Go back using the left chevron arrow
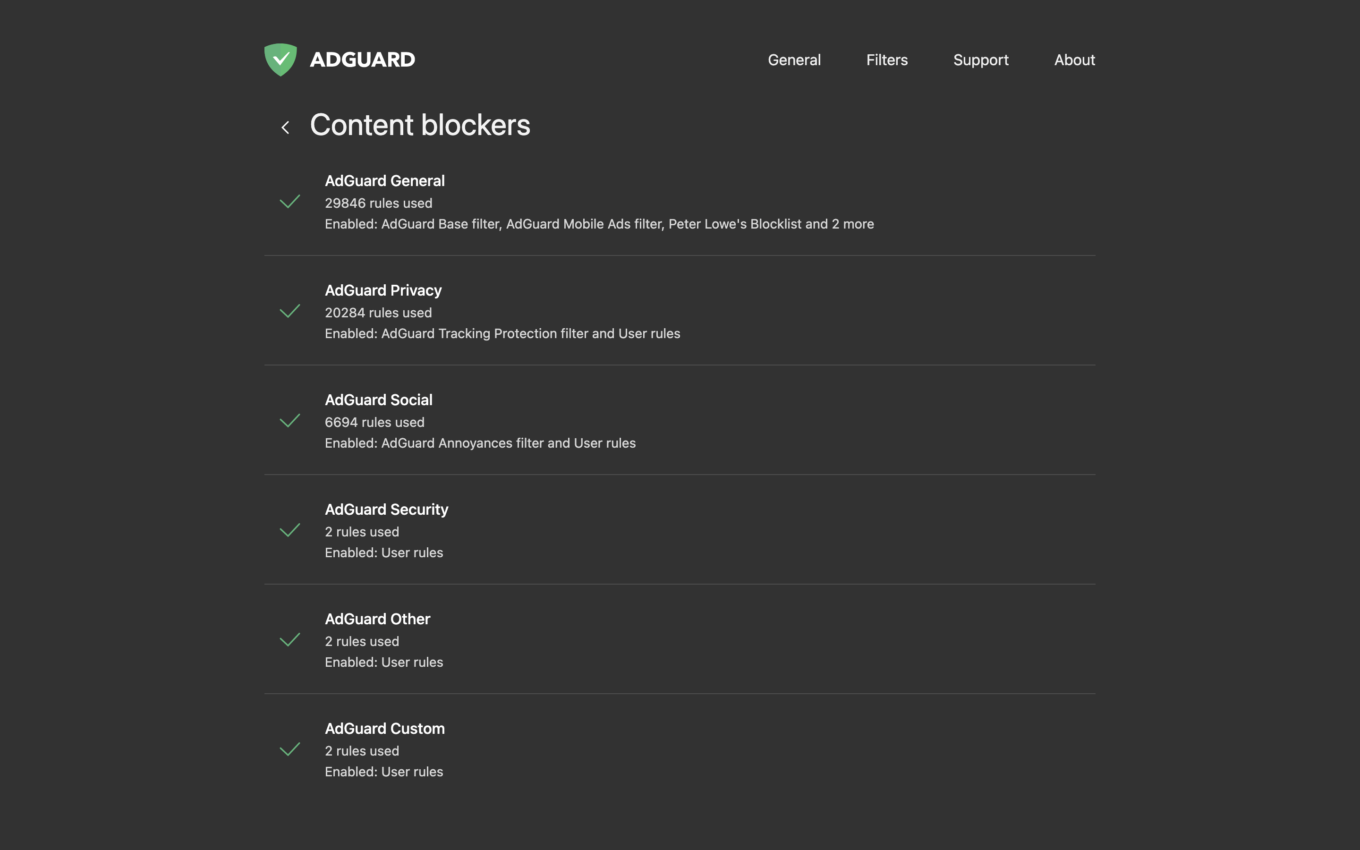This screenshot has height=850, width=1360. click(x=285, y=127)
